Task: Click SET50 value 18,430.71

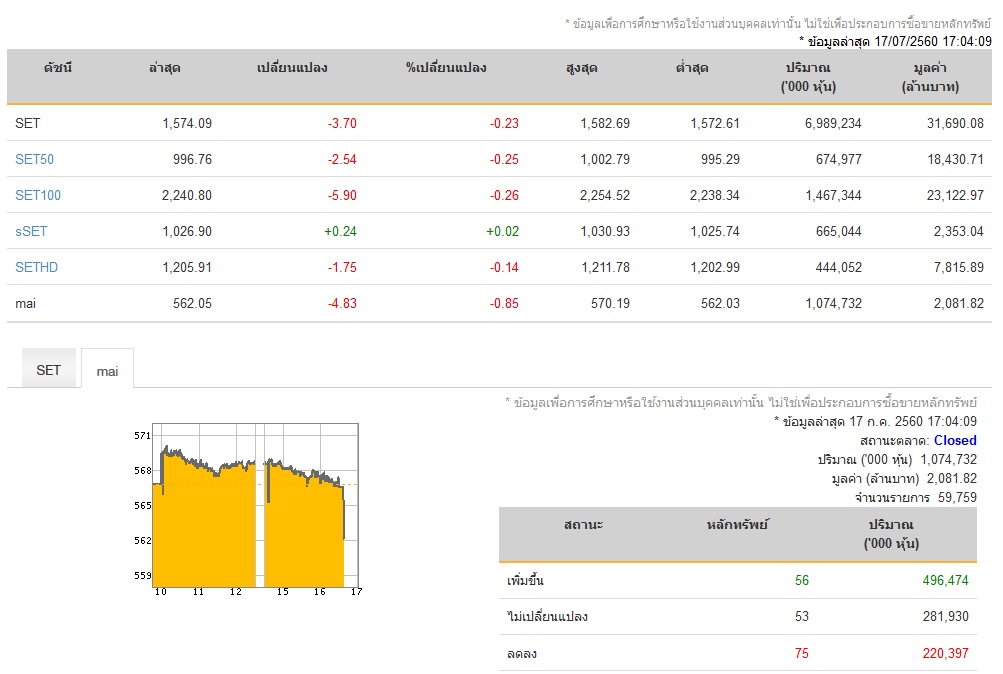Action: click(x=955, y=159)
